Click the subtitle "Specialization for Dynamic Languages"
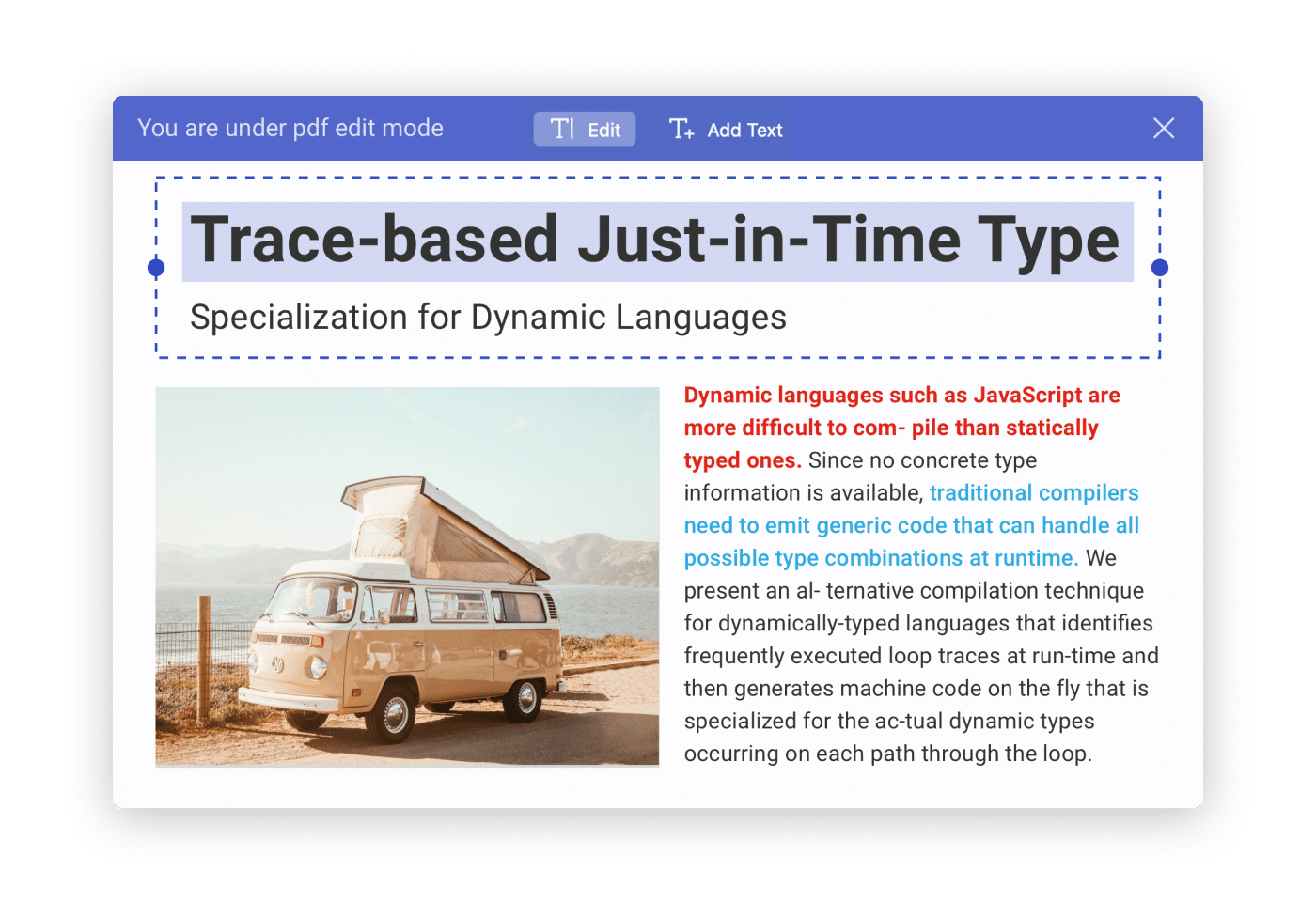 (488, 318)
